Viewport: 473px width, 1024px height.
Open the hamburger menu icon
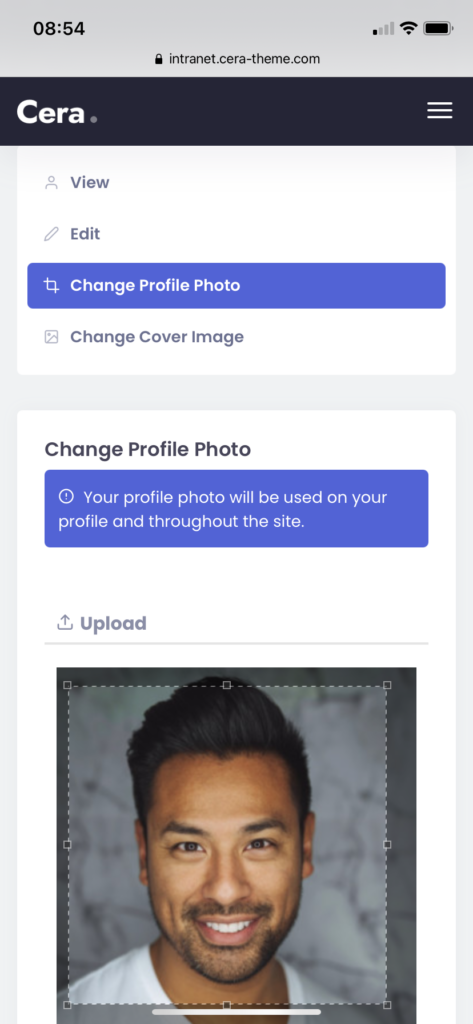(x=440, y=110)
